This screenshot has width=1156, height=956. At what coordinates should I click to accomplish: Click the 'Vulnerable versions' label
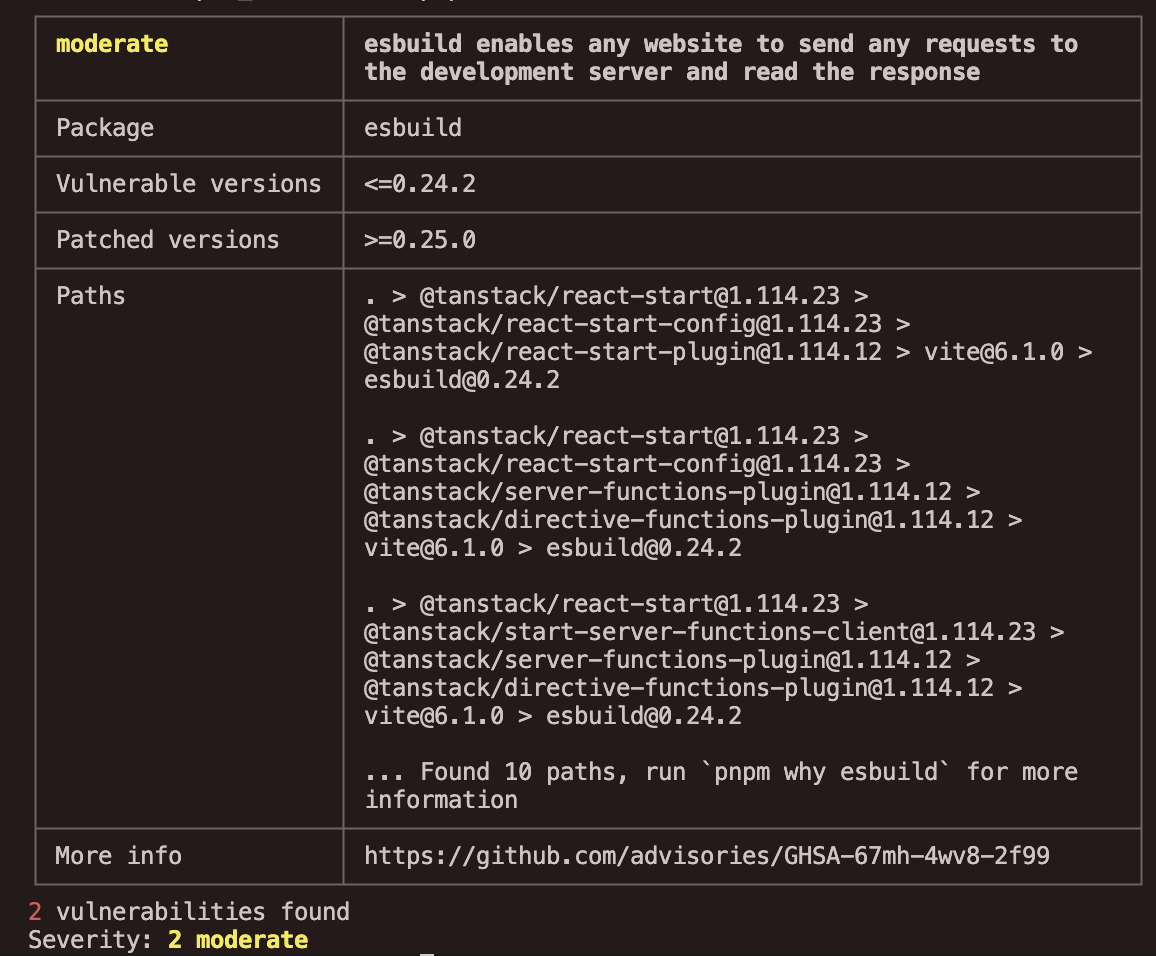point(189,184)
